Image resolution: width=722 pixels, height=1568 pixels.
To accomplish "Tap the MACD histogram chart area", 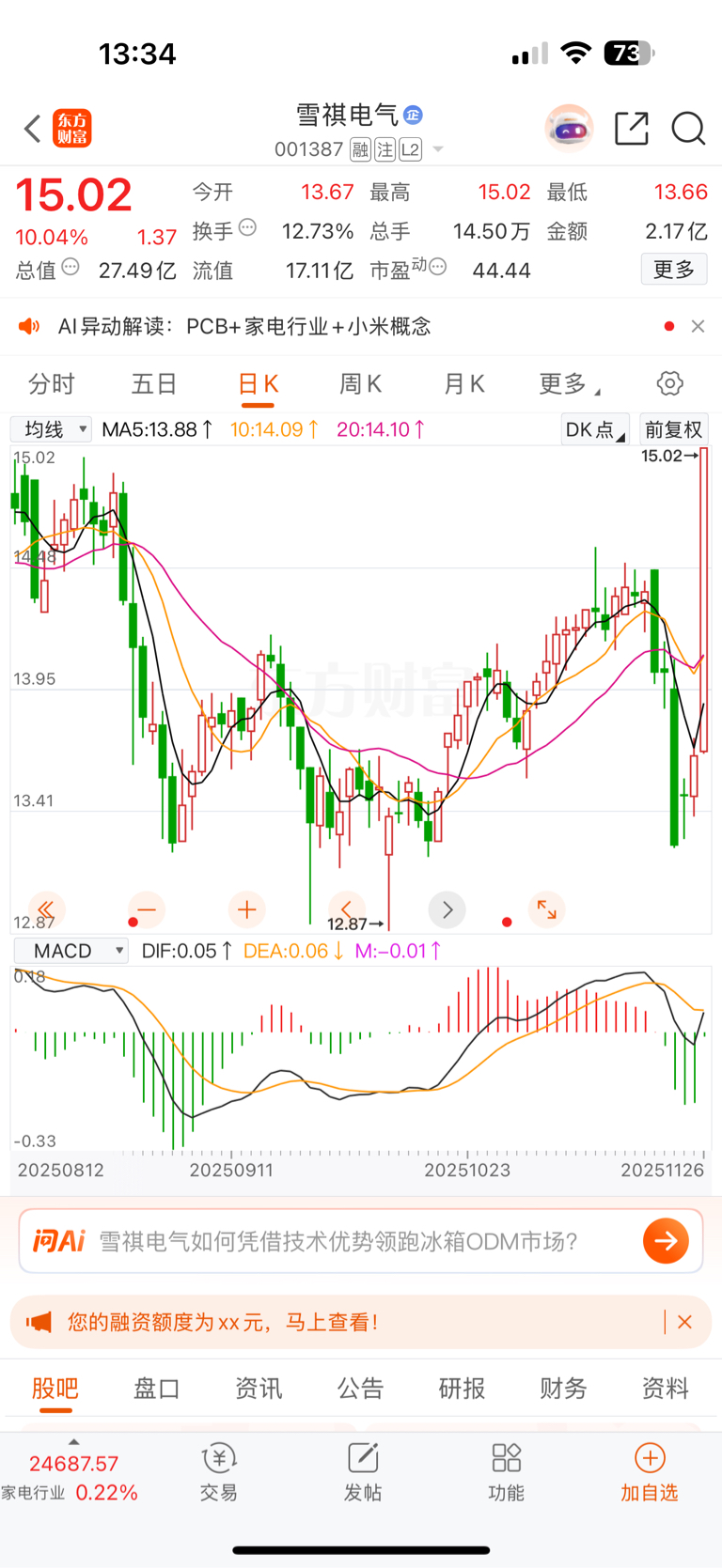I will point(361,1059).
